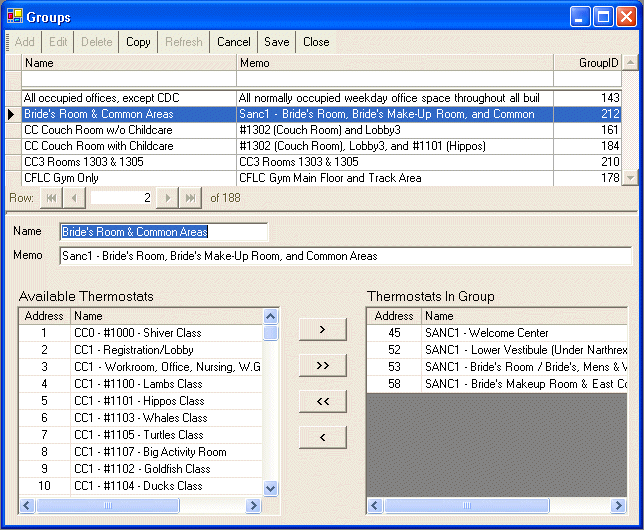Jump to the last record in navigator
Viewport: 644px width, 530px height.
pos(191,198)
